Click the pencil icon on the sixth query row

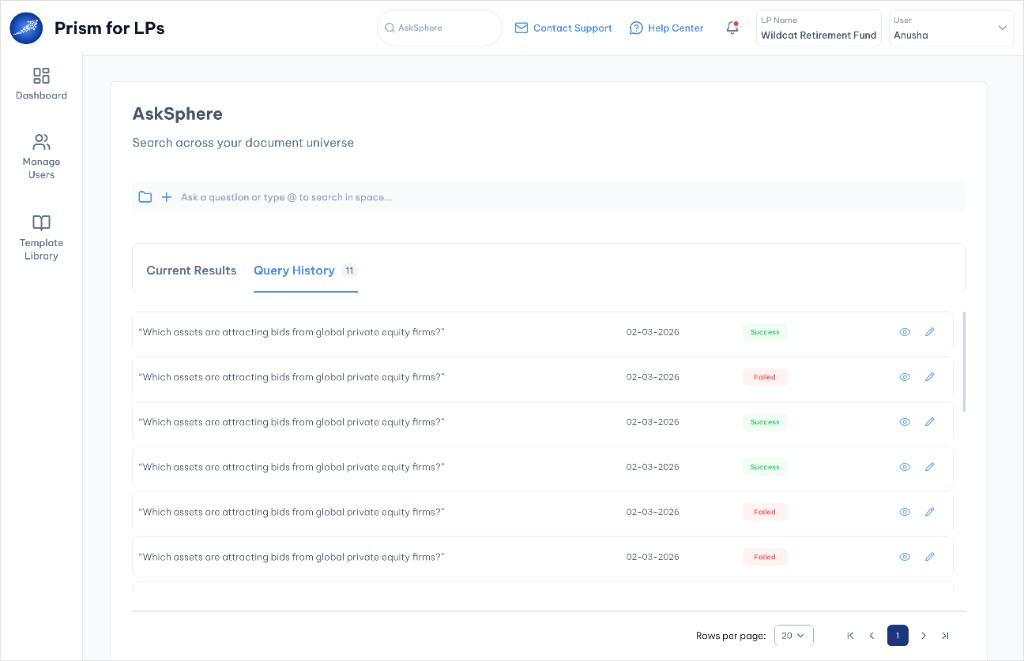(929, 557)
